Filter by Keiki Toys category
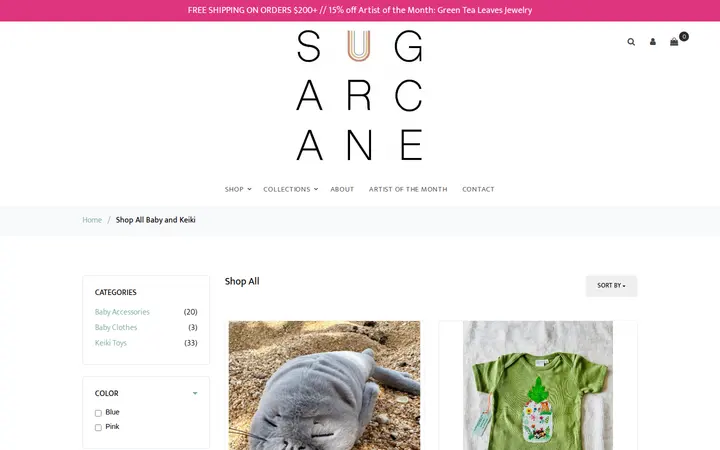Image resolution: width=720 pixels, height=450 pixels. click(x=111, y=343)
